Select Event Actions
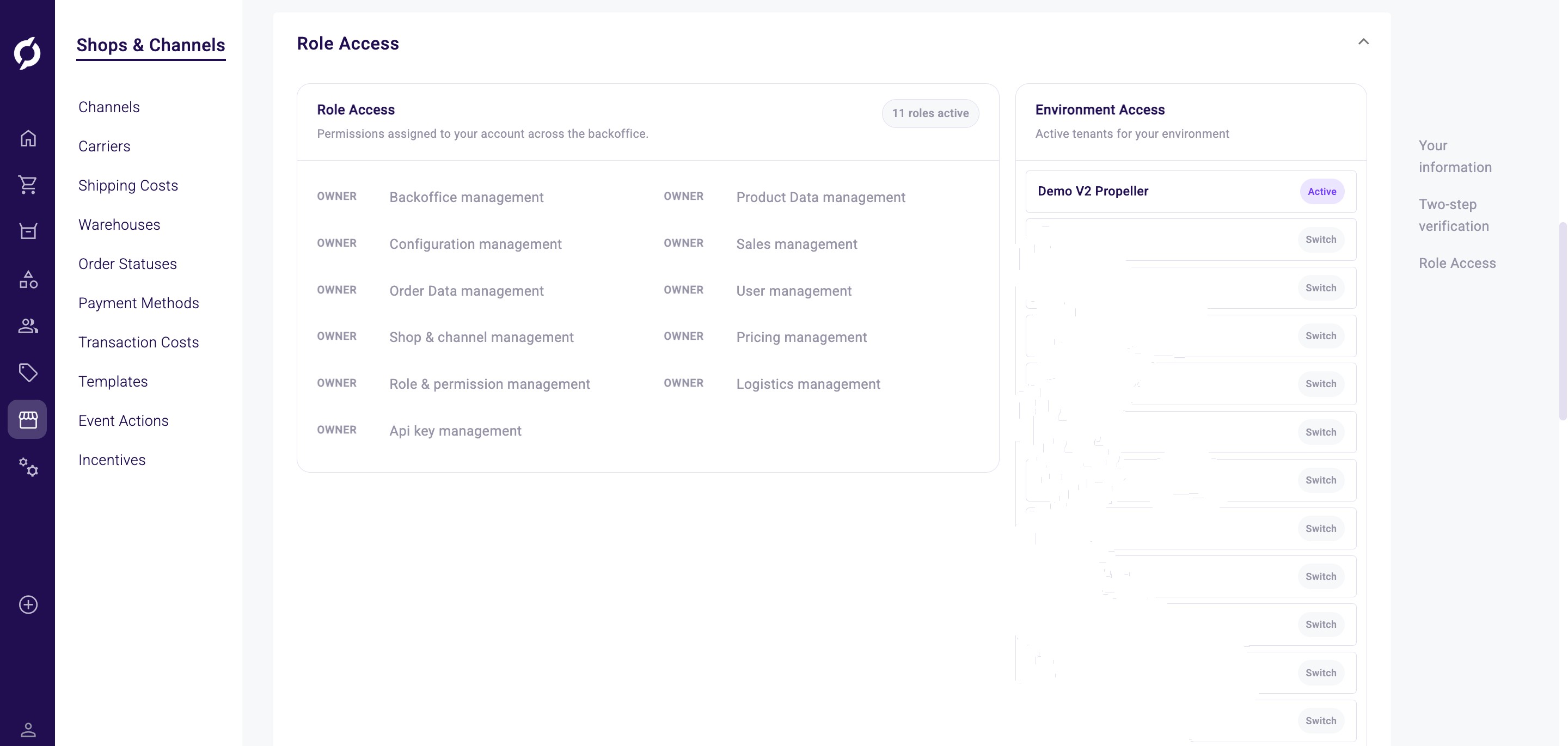The image size is (1568, 746). click(x=124, y=421)
